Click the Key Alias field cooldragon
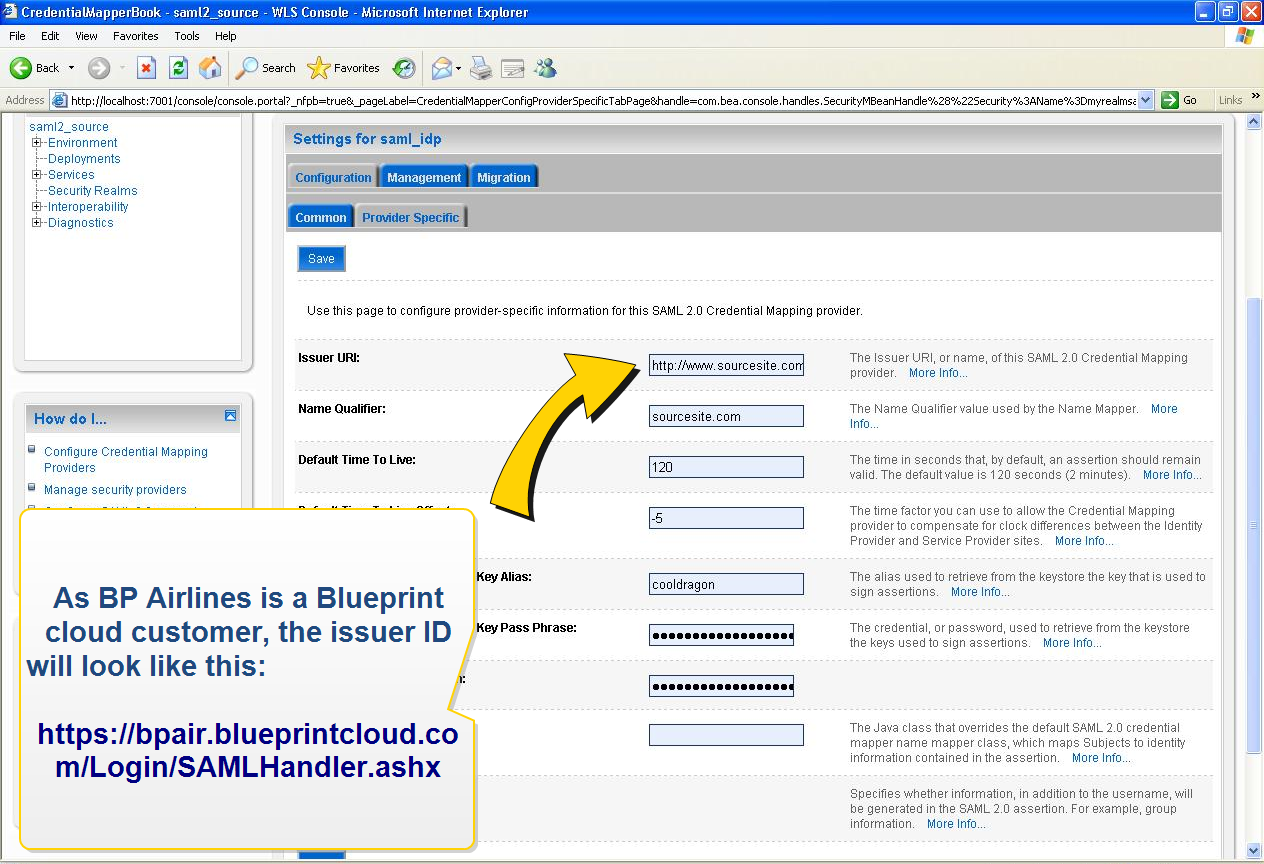The image size is (1264, 864). point(726,584)
